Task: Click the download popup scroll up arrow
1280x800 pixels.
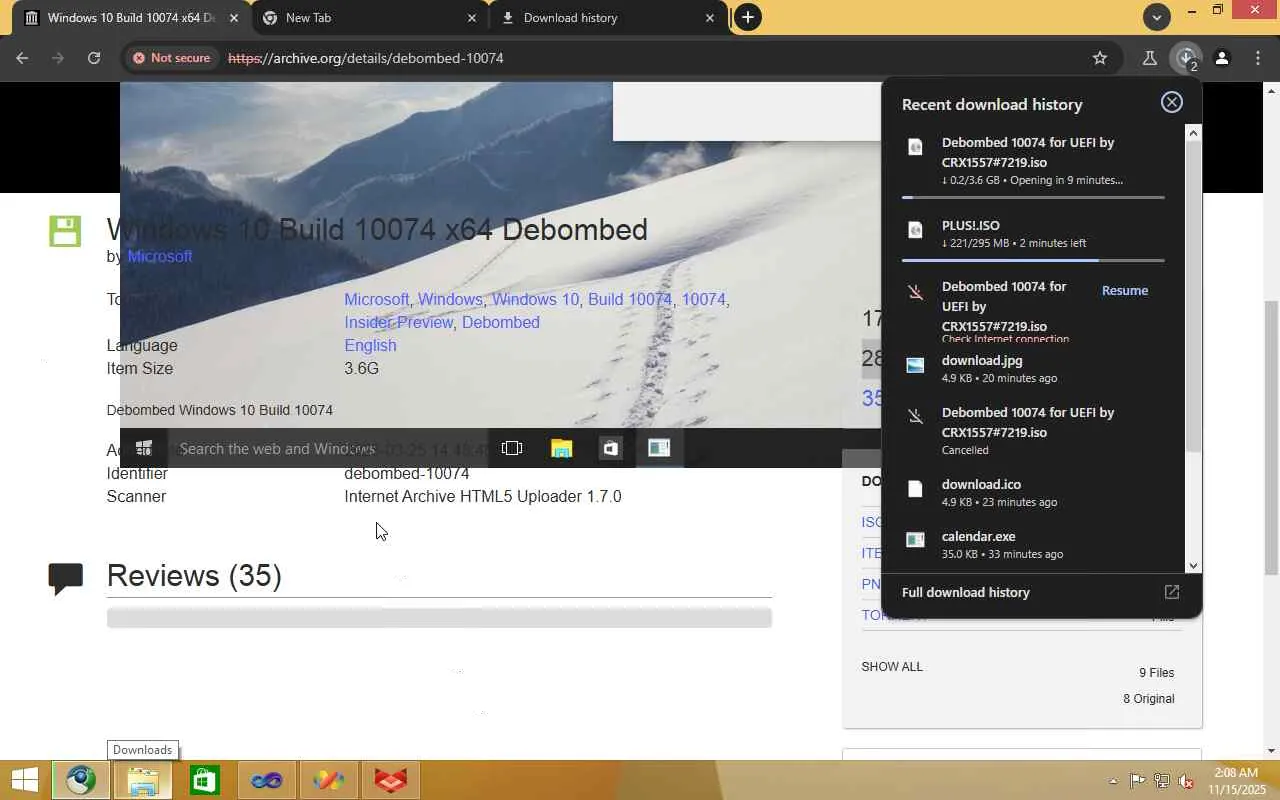Action: point(1192,132)
